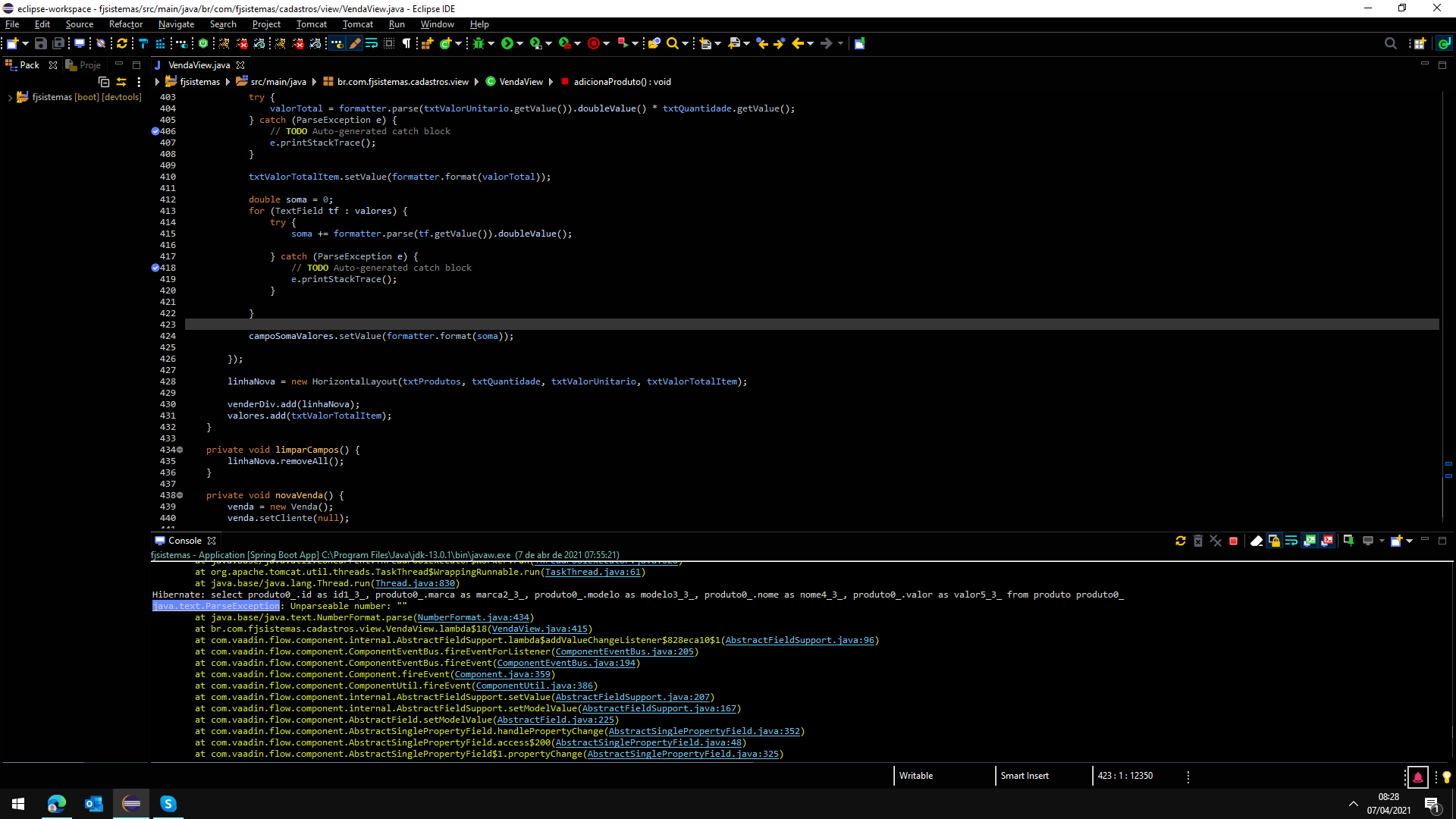
Task: Toggle Scroll Lock in Console
Action: click(1274, 541)
